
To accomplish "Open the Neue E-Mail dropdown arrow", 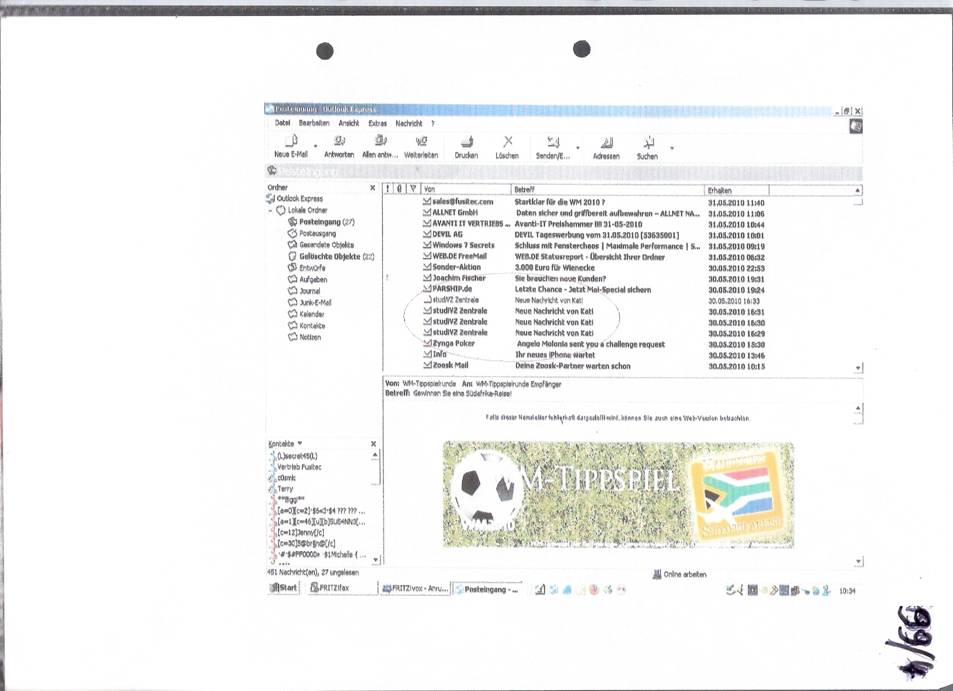I will pyautogui.click(x=315, y=146).
